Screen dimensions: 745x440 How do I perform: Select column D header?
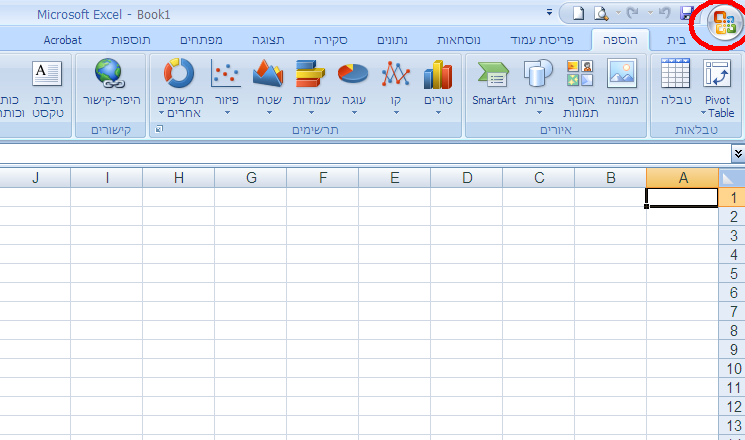click(467, 178)
